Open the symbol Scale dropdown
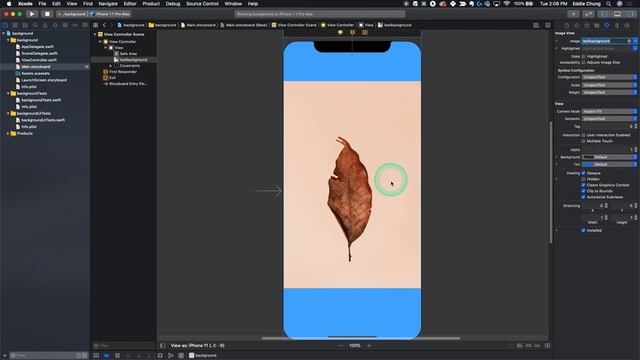The image size is (640, 360). 609,85
